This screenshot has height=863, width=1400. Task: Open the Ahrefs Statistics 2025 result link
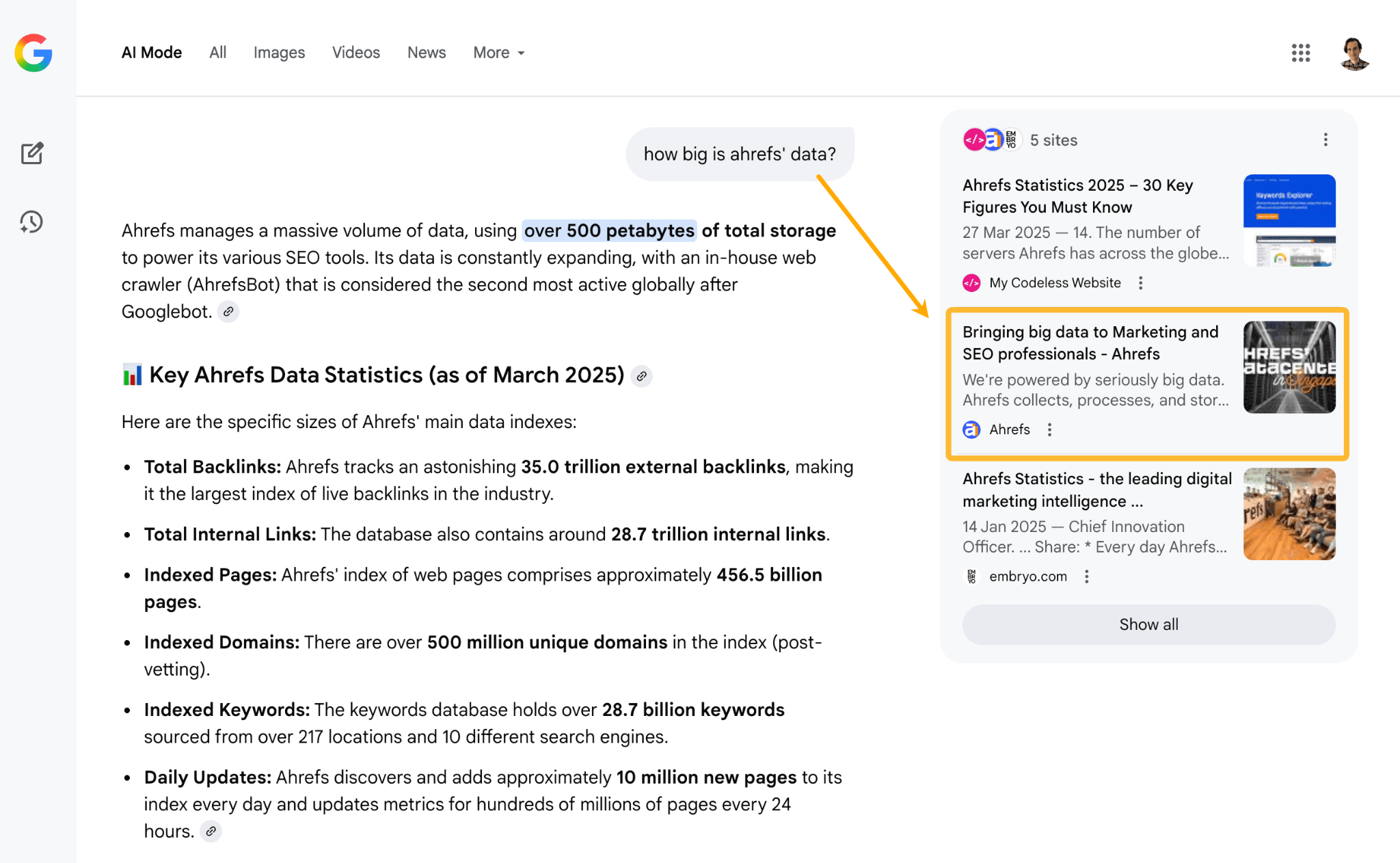coord(1077,196)
